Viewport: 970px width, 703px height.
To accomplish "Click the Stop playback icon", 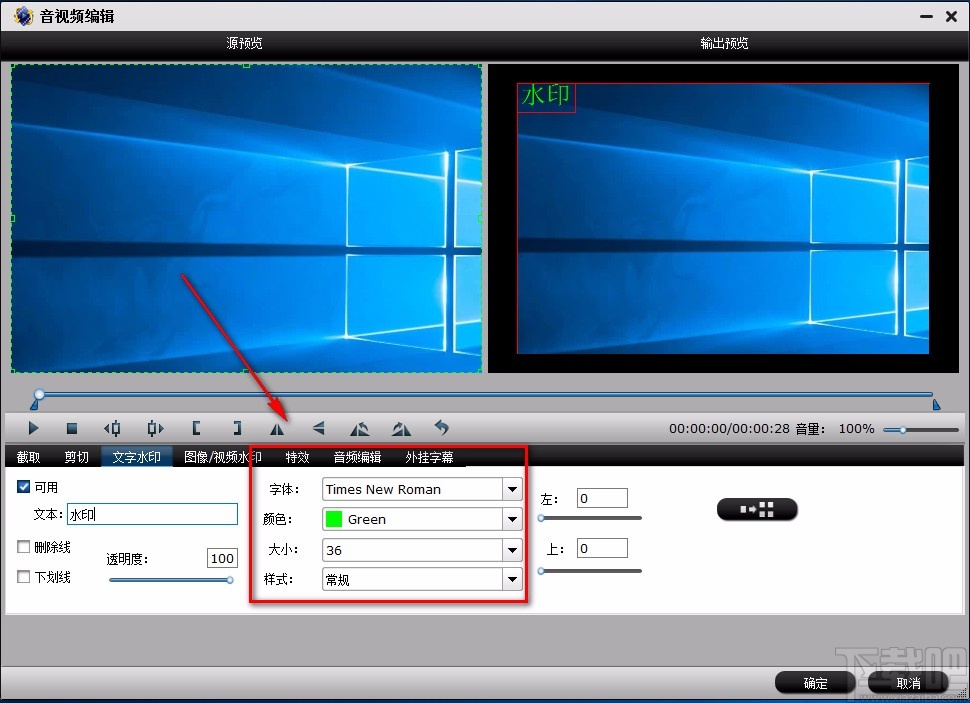I will coord(71,428).
